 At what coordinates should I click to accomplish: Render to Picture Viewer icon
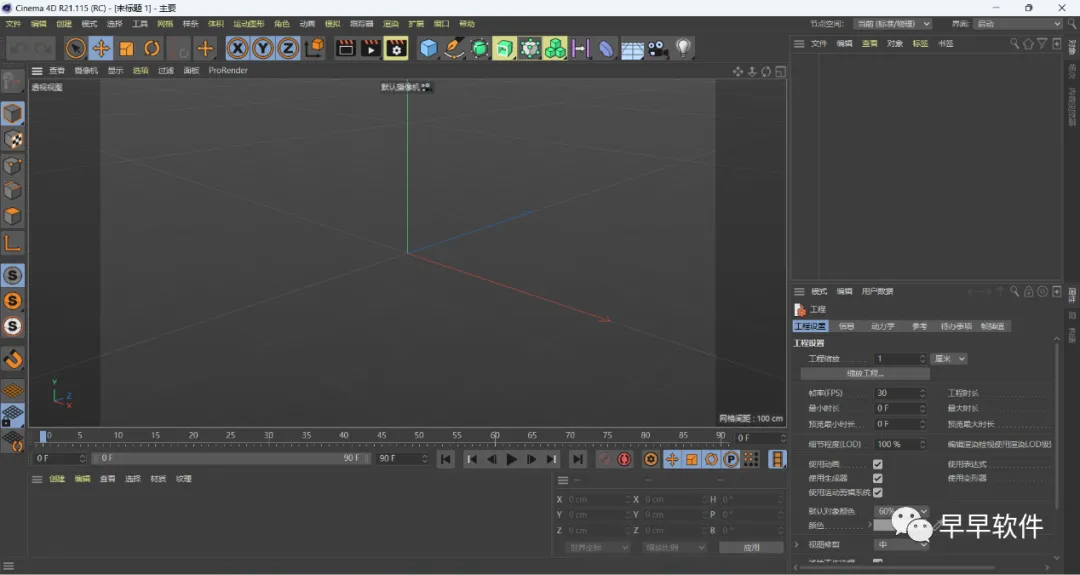tap(371, 48)
